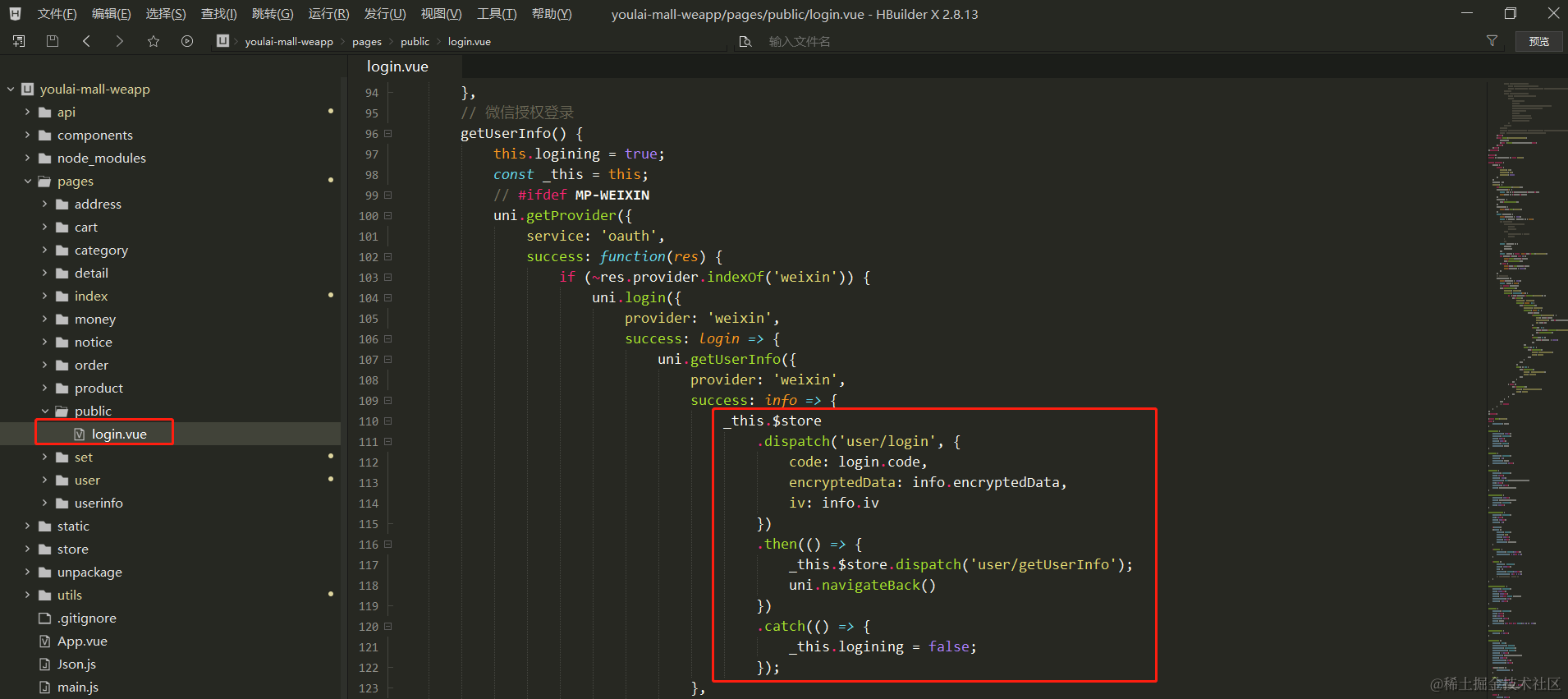Expand the node_modules folder
The image size is (1568, 699).
27,158
